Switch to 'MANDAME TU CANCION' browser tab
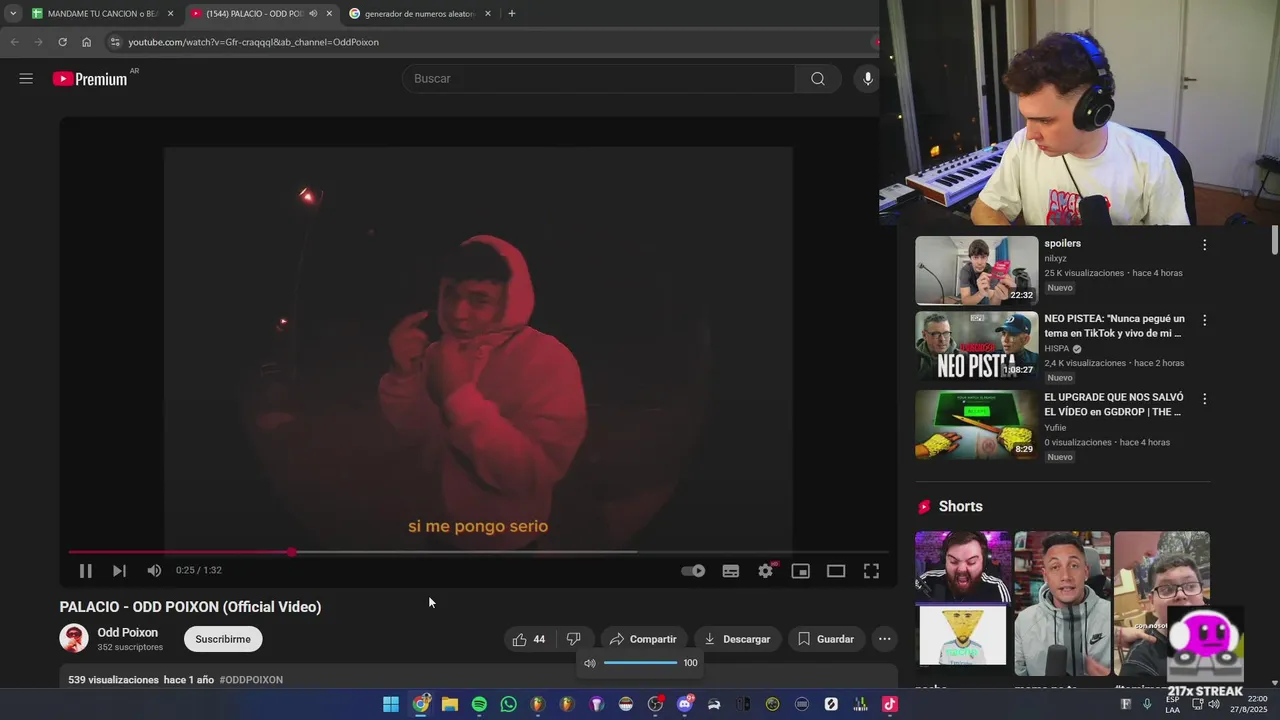This screenshot has width=1280, height=720. [x=102, y=14]
